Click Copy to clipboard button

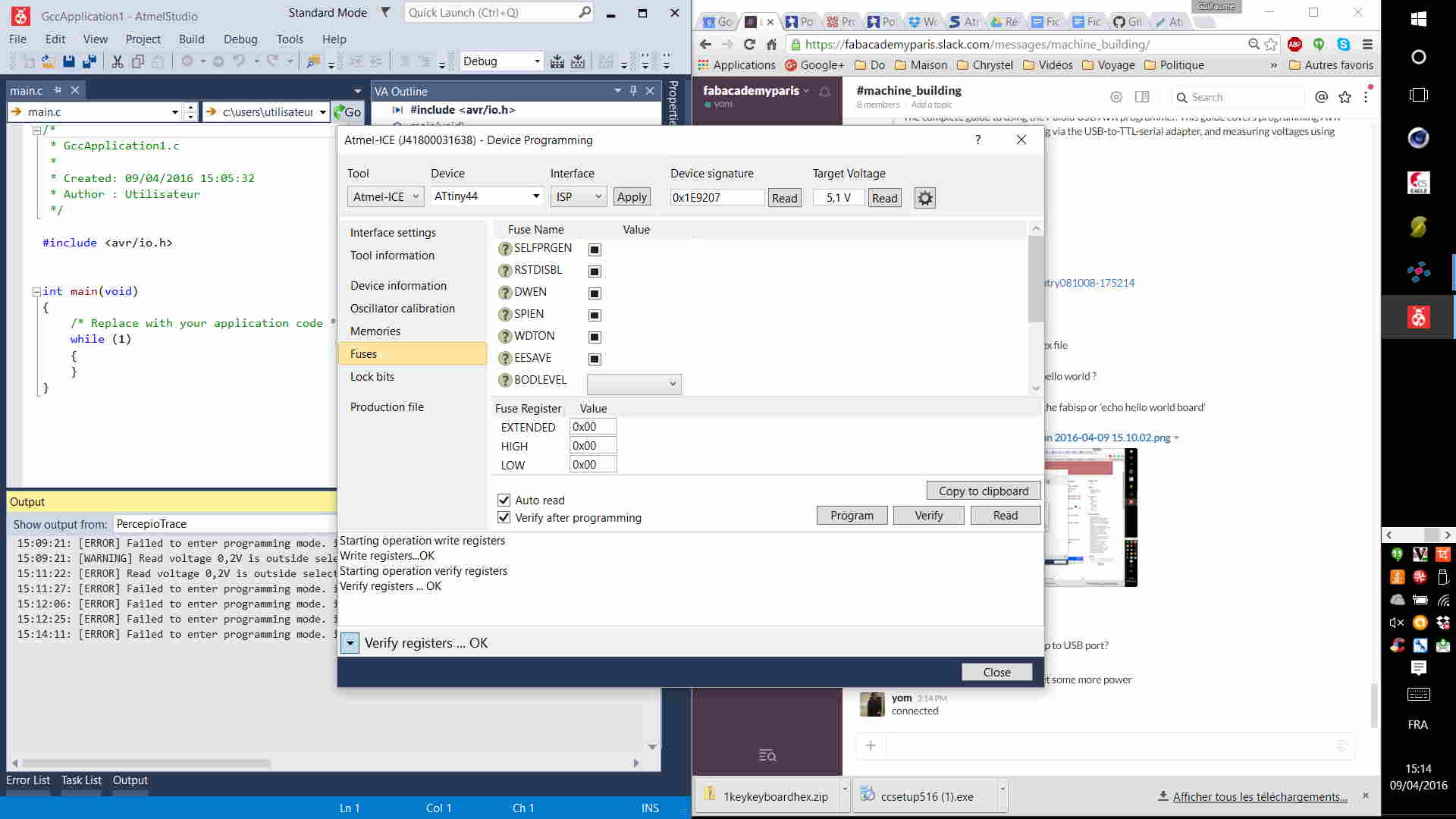point(983,491)
